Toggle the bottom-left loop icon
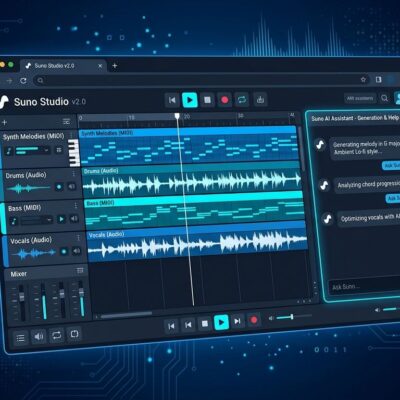400x400 pixels. click(x=57, y=335)
